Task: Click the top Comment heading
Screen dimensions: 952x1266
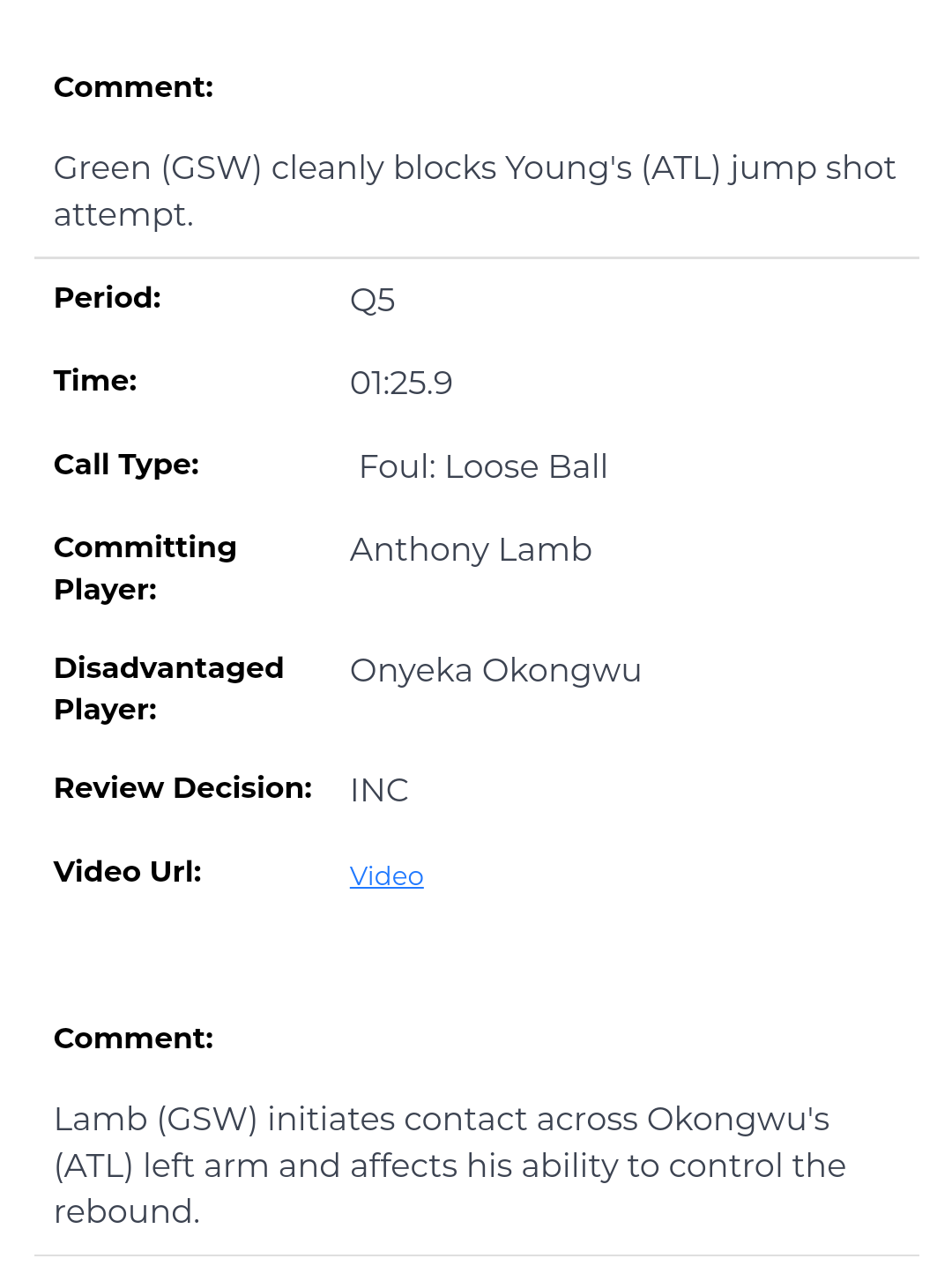Action: pyautogui.click(x=134, y=87)
